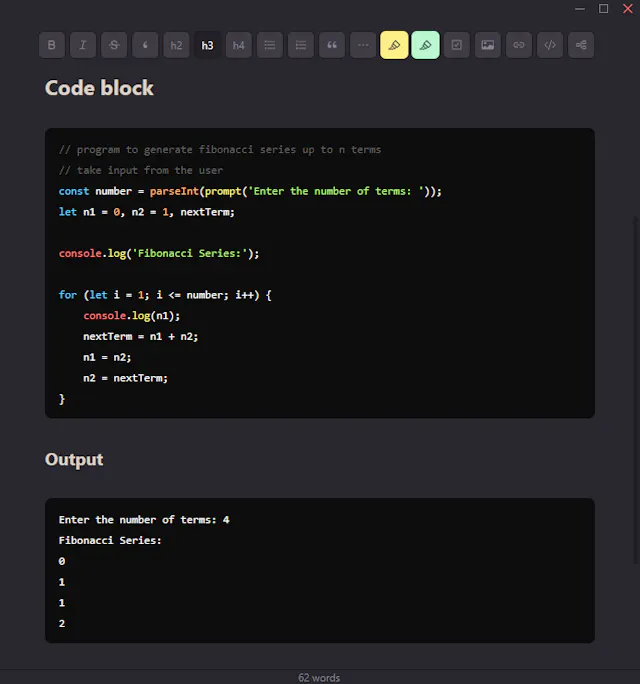Apply h4 heading style
640x684 pixels.
point(239,45)
